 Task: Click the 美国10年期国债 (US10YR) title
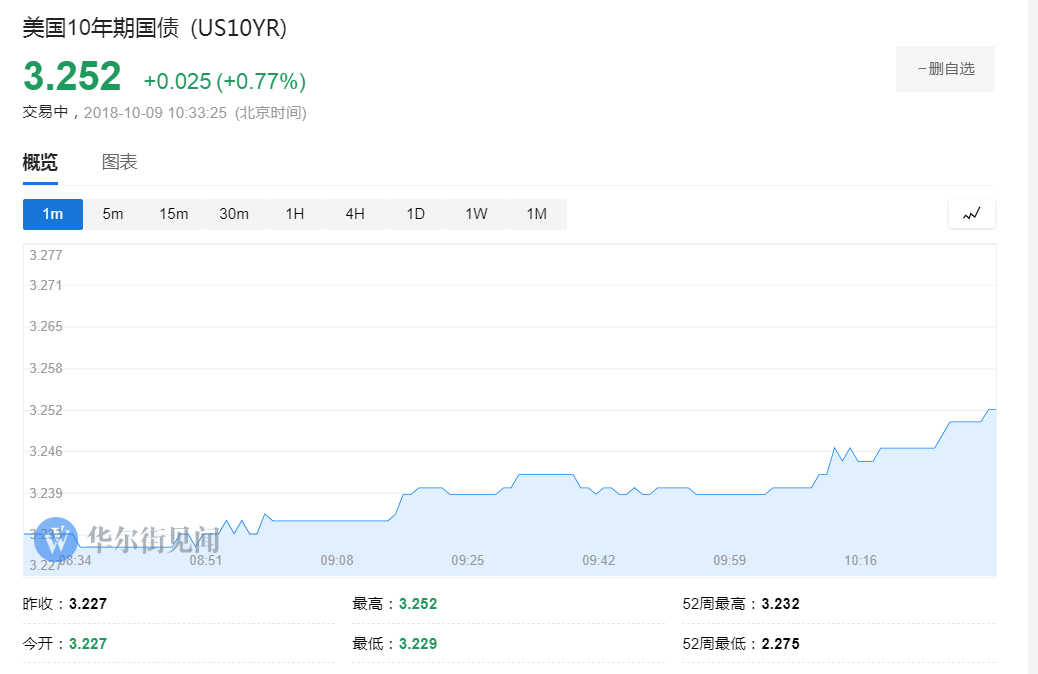pos(155,29)
